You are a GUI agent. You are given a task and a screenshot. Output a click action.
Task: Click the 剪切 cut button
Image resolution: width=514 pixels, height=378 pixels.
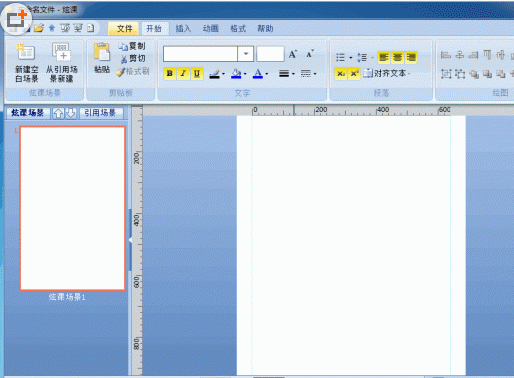click(133, 59)
